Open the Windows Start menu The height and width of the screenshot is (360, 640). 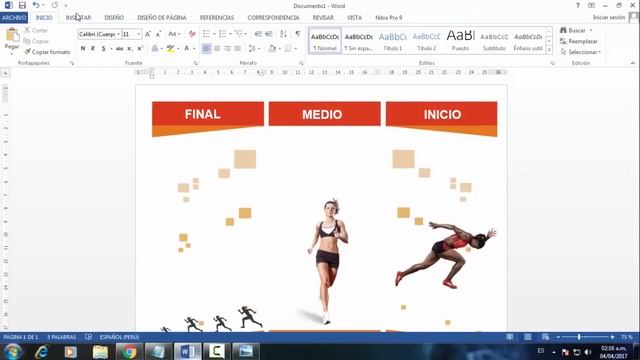tap(13, 351)
